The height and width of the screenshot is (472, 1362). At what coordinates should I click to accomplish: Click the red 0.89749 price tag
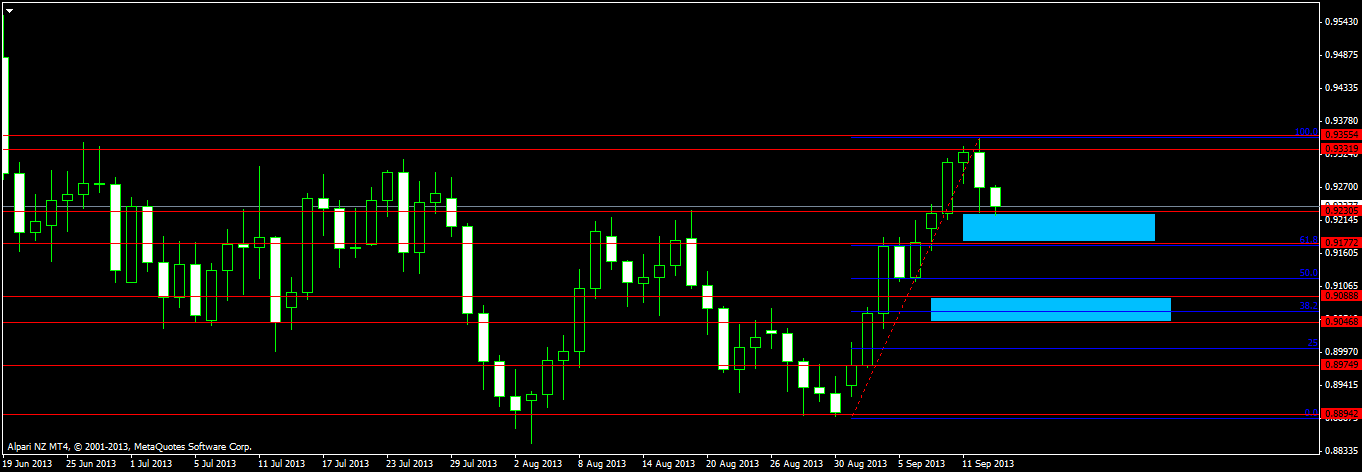[x=1340, y=365]
